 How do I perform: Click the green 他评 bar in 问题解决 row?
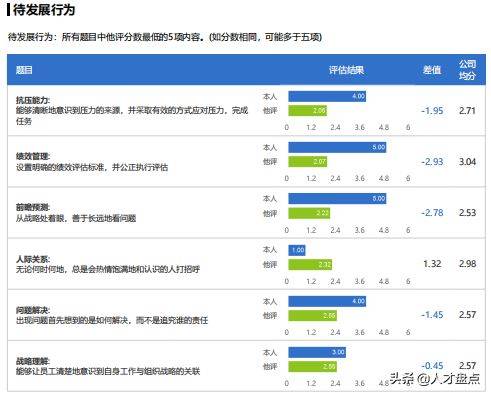pyautogui.click(x=312, y=316)
